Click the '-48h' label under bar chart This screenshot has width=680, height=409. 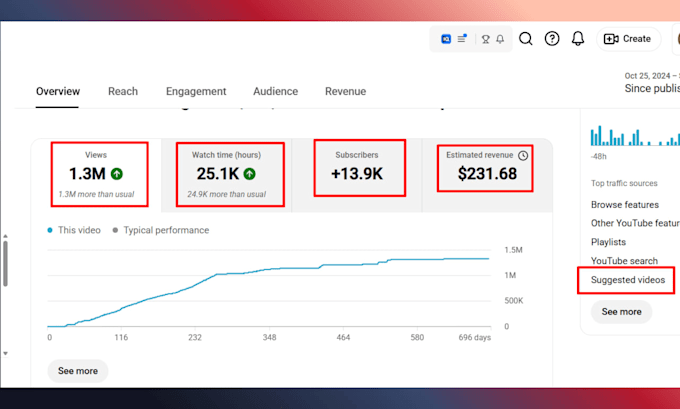[598, 157]
